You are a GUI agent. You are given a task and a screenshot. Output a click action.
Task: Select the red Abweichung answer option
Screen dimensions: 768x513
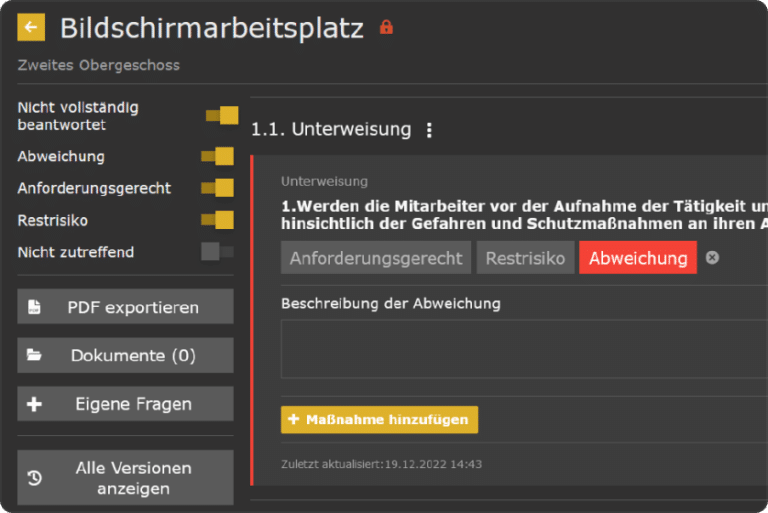tap(638, 257)
